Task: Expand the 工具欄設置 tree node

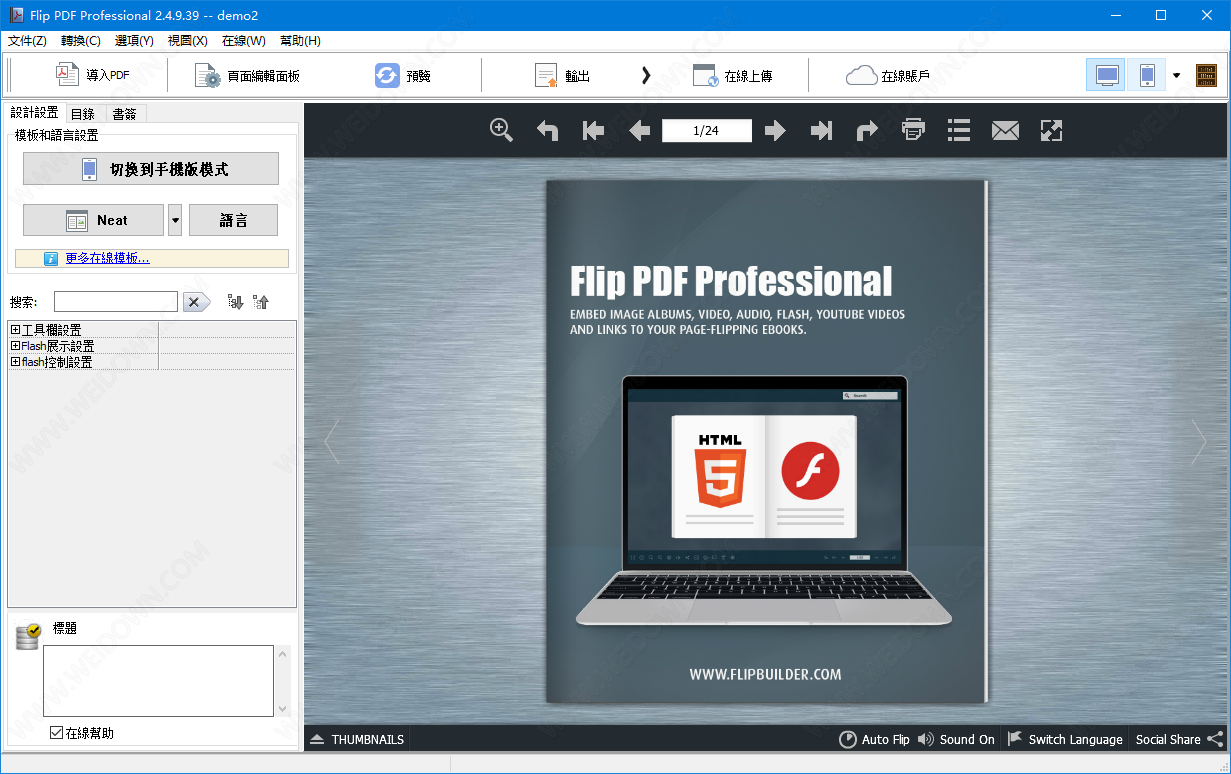Action: click(15, 330)
